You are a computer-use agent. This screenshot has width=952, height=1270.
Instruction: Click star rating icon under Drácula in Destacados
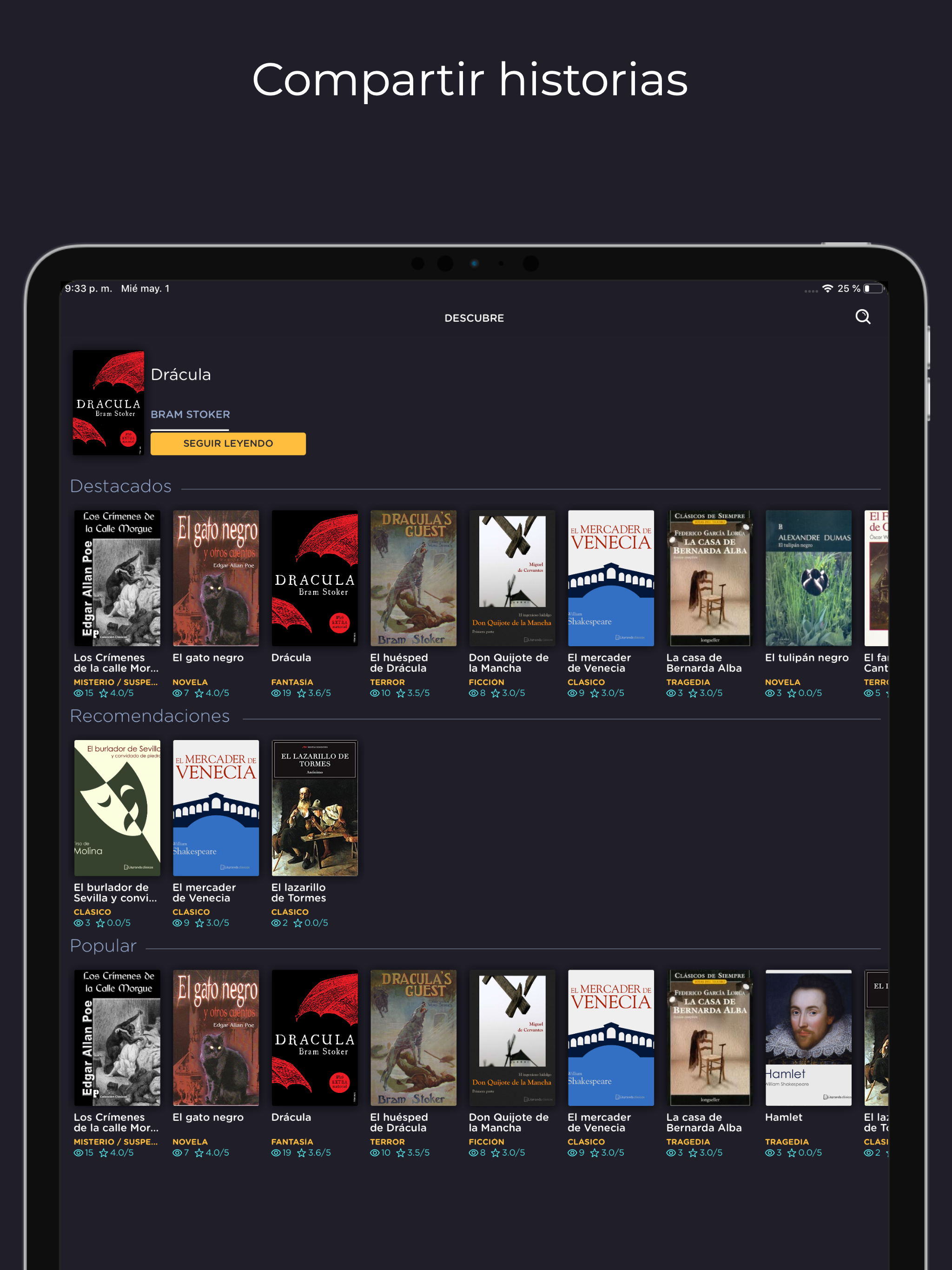click(301, 693)
